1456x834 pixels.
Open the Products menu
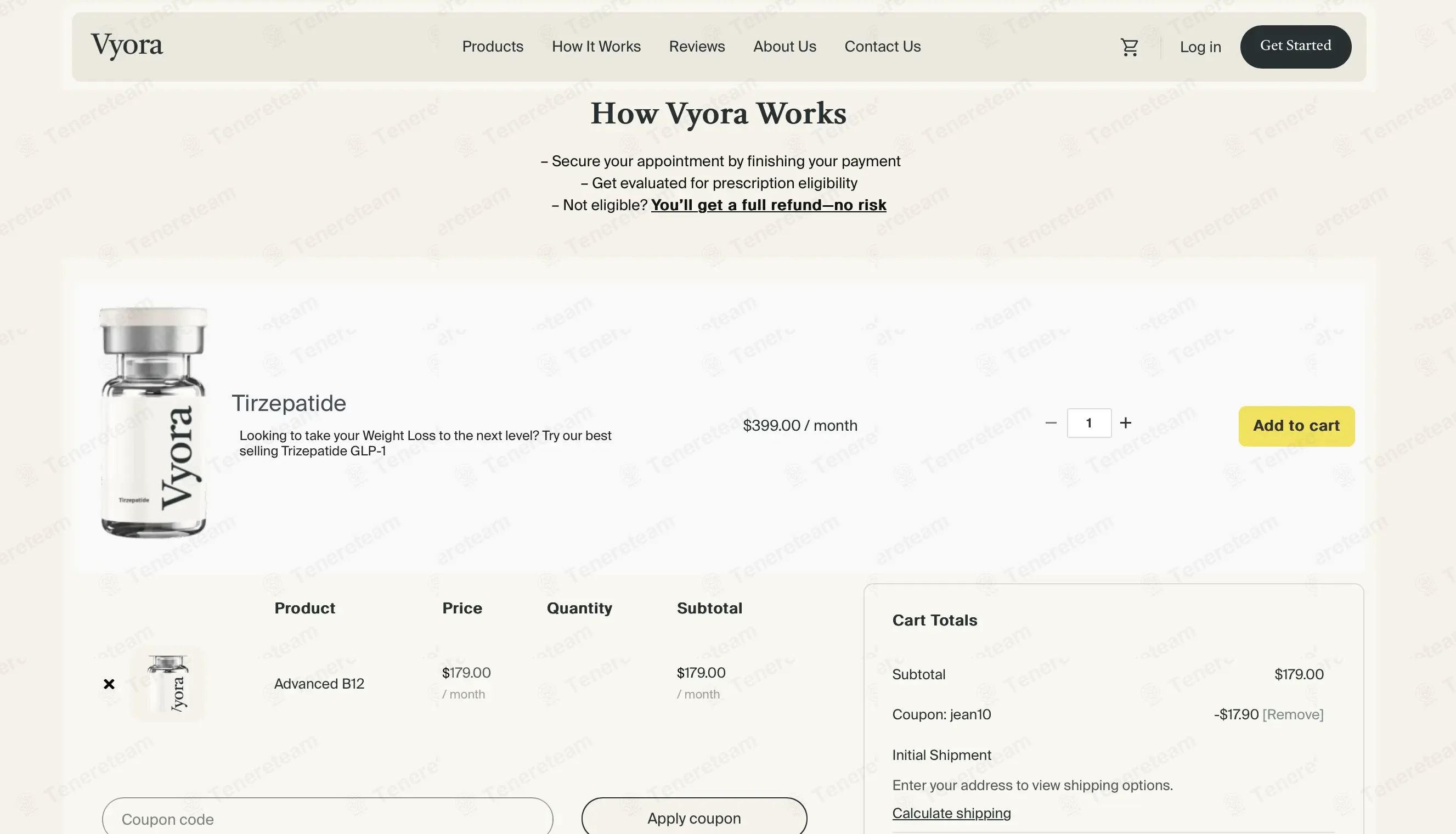(493, 47)
